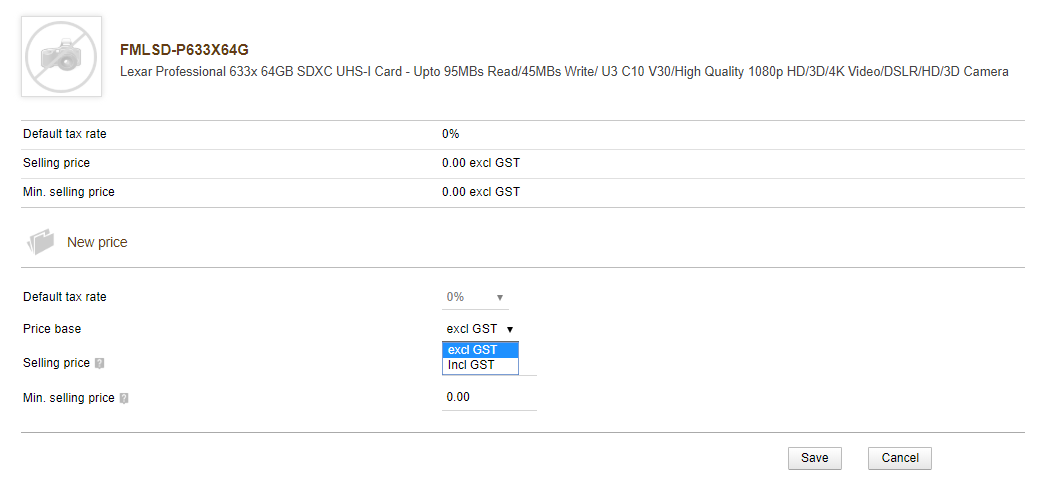Collapse the Price base dropdown
The image size is (1056, 495).
[479, 328]
